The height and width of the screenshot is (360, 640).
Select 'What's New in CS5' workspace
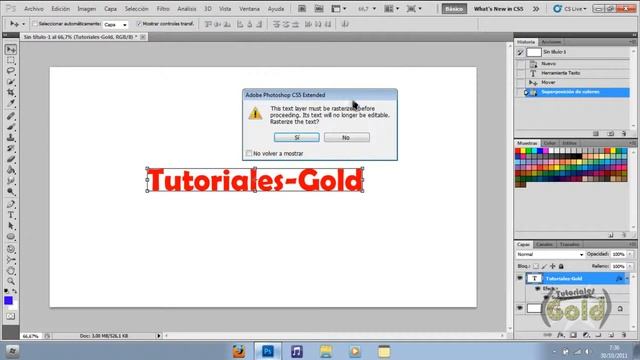coord(498,9)
